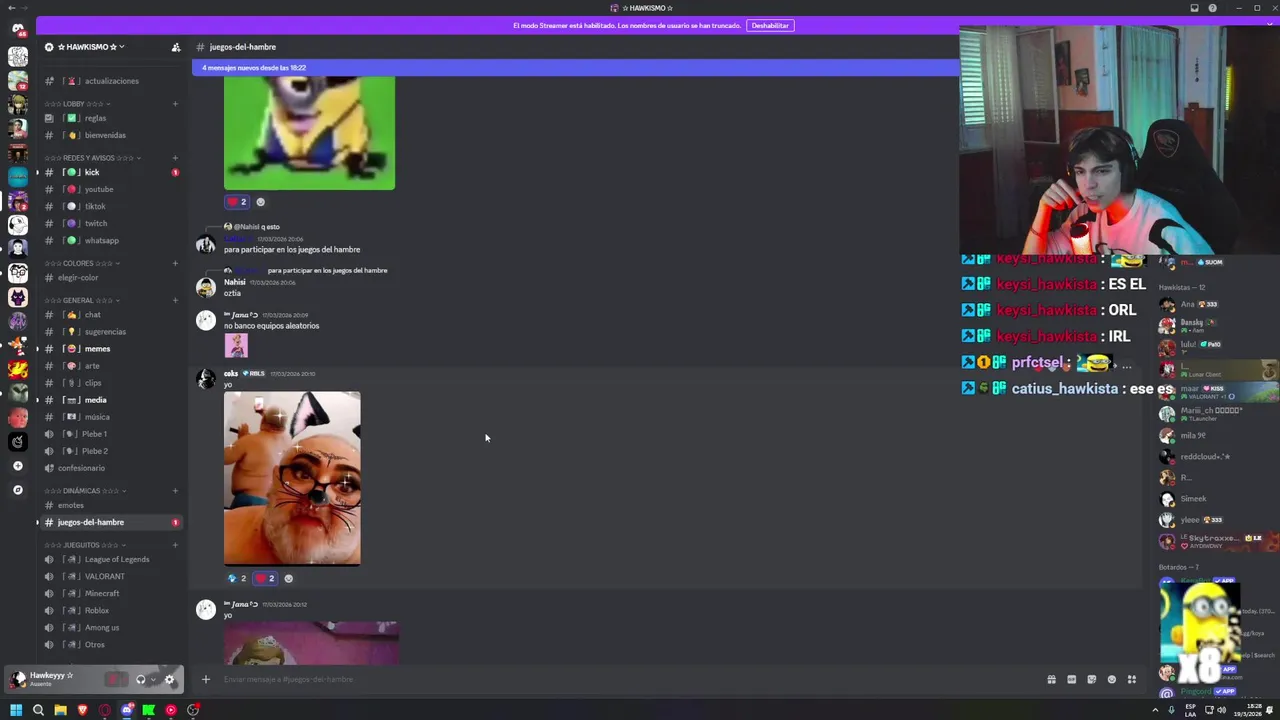The width and height of the screenshot is (1280, 720).
Task: Create channel in DINÁMICAS plus icon
Action: click(175, 491)
